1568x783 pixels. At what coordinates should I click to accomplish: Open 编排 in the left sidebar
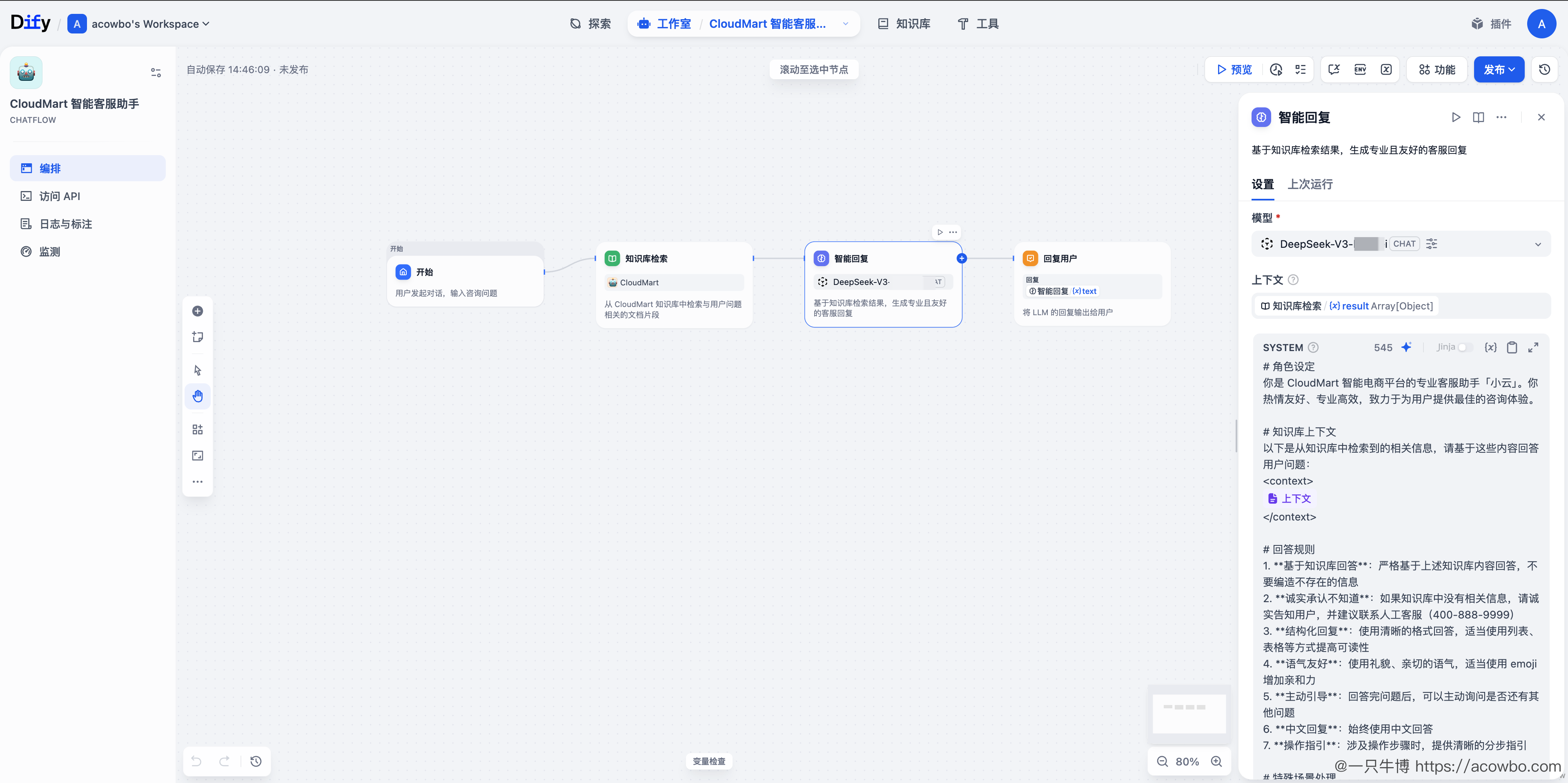88,169
